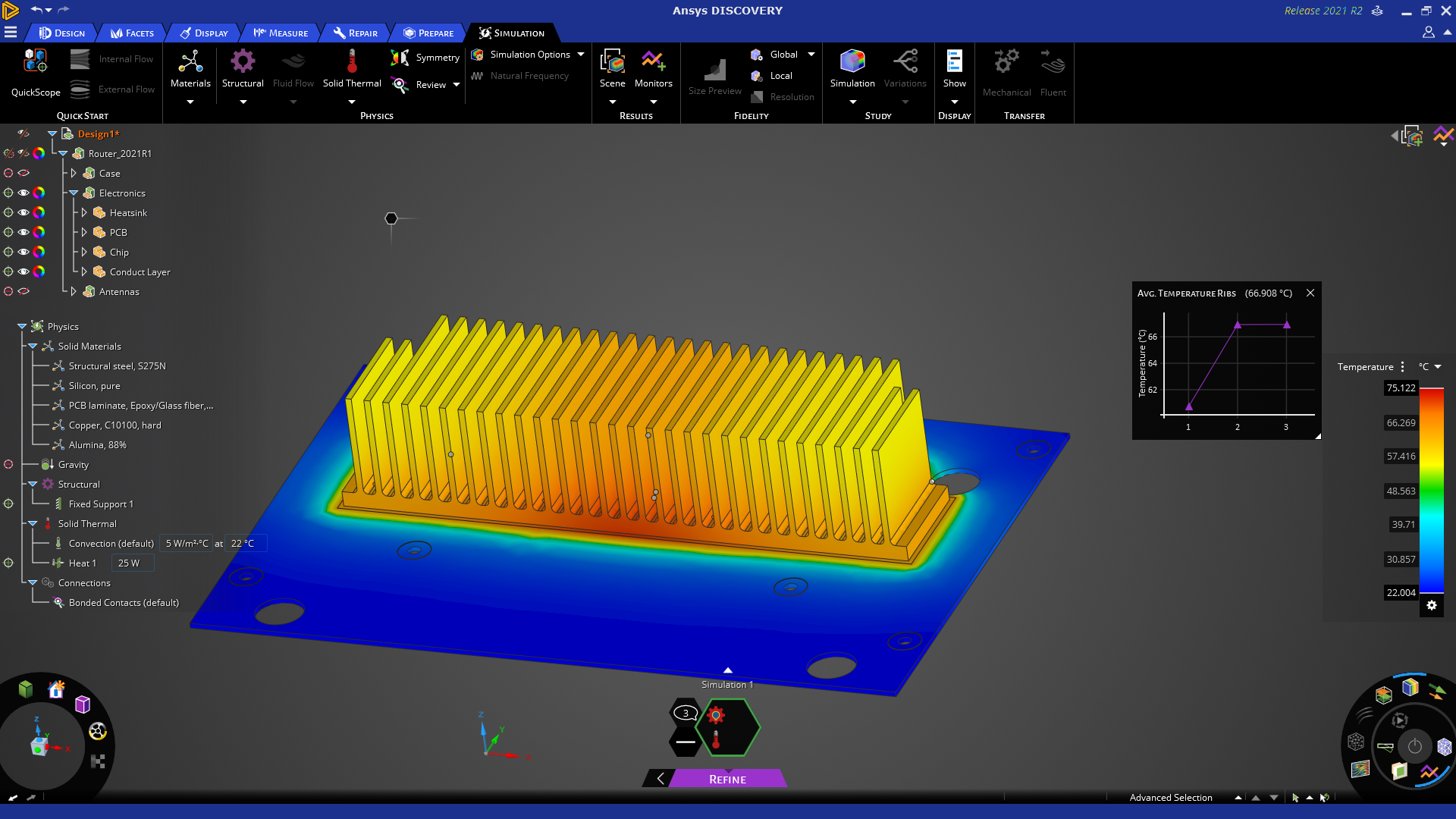
Task: Click the Refine stage button
Action: [x=727, y=780]
